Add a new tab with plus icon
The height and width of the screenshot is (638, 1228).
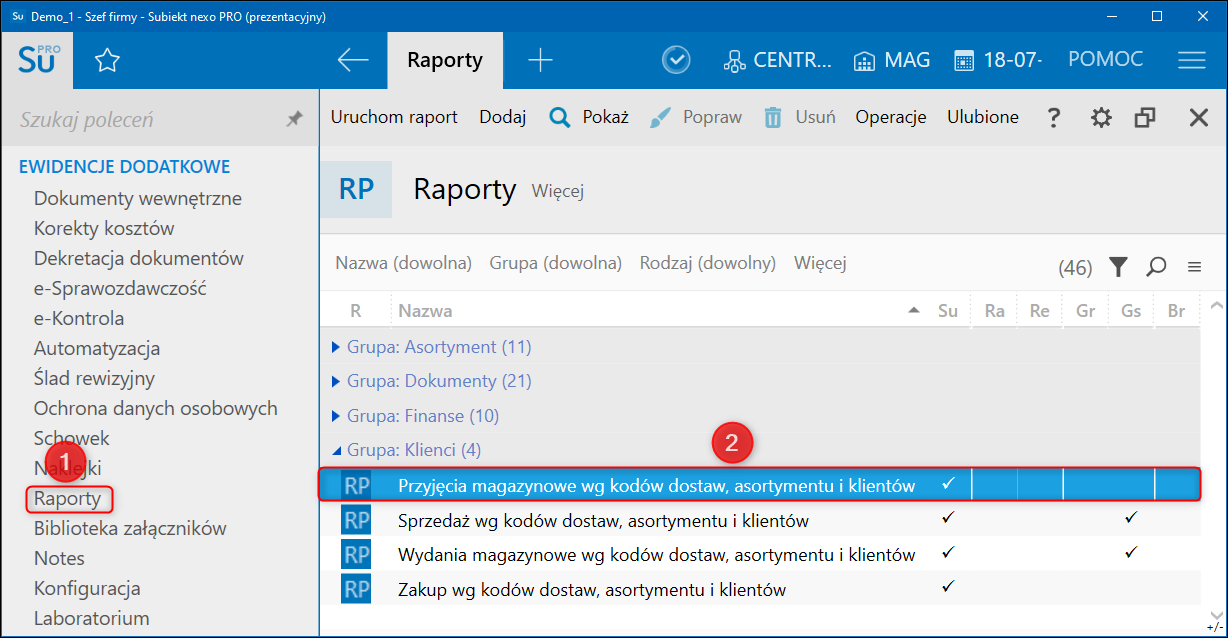[x=540, y=61]
